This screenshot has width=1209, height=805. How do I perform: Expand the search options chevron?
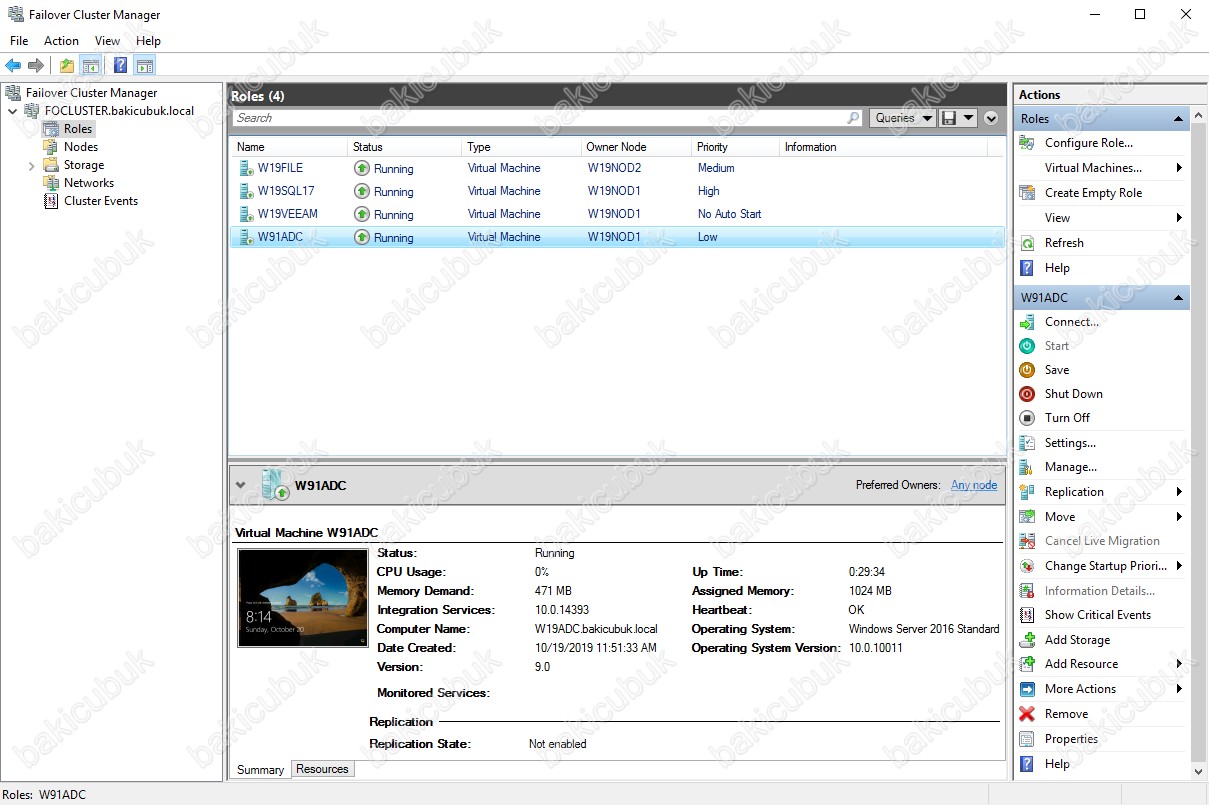click(991, 118)
